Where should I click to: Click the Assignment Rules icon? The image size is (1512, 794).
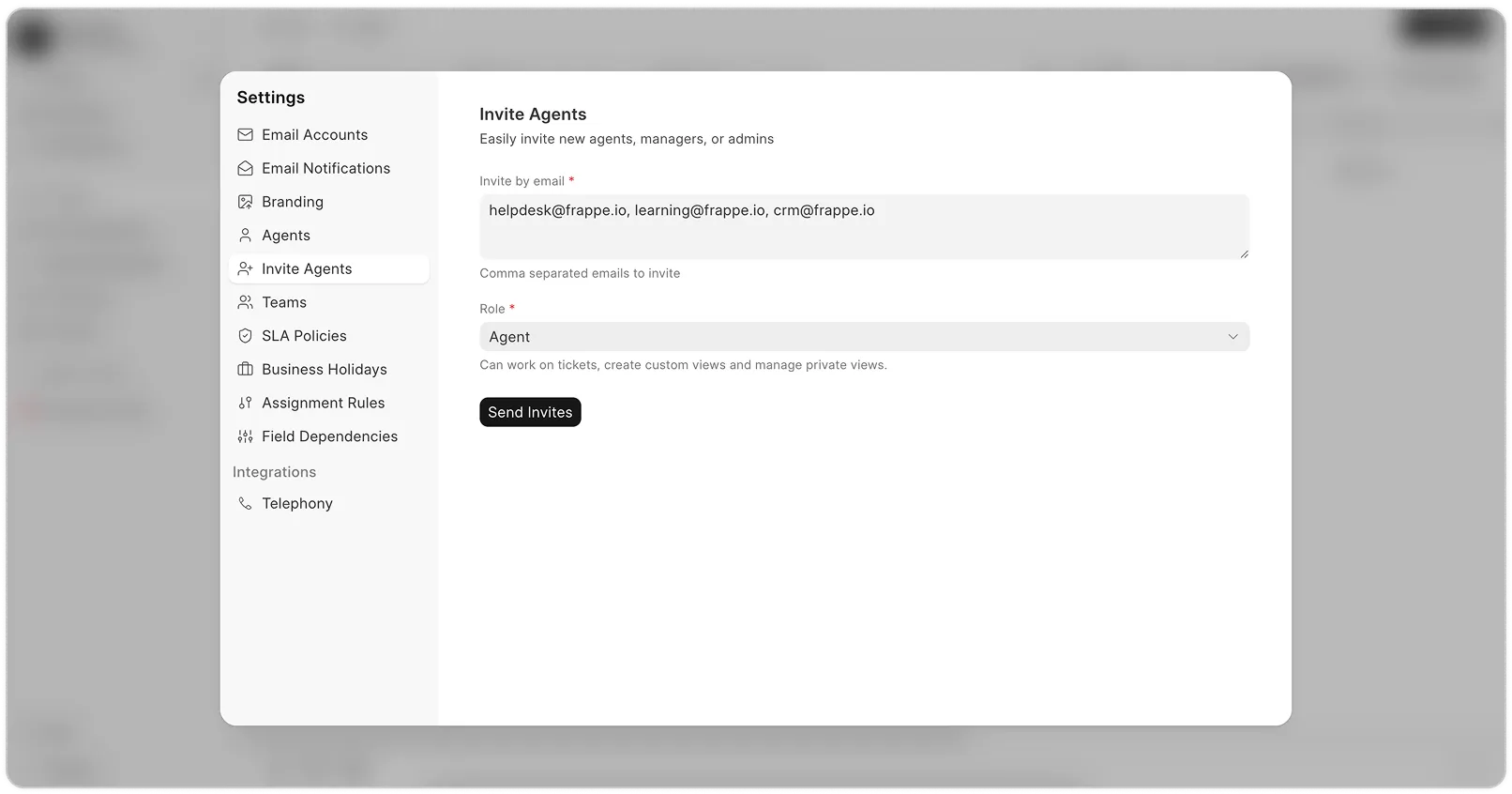pyautogui.click(x=245, y=404)
